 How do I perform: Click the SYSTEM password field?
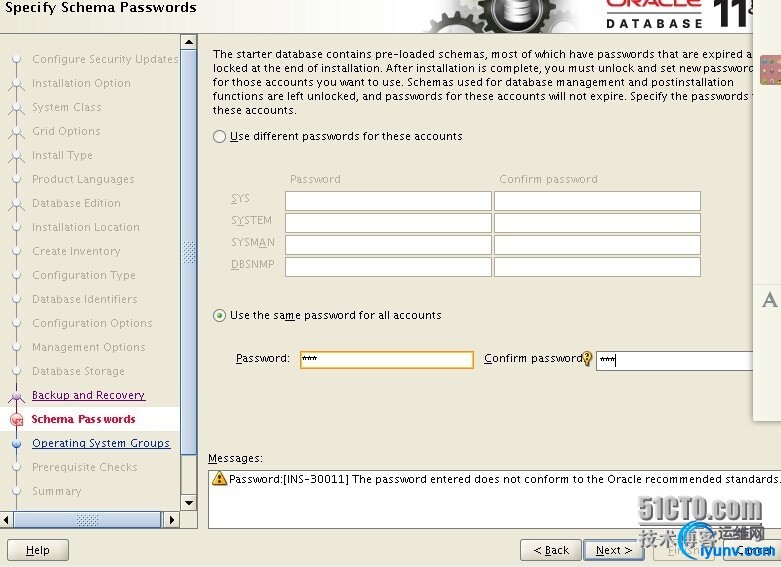[388, 223]
